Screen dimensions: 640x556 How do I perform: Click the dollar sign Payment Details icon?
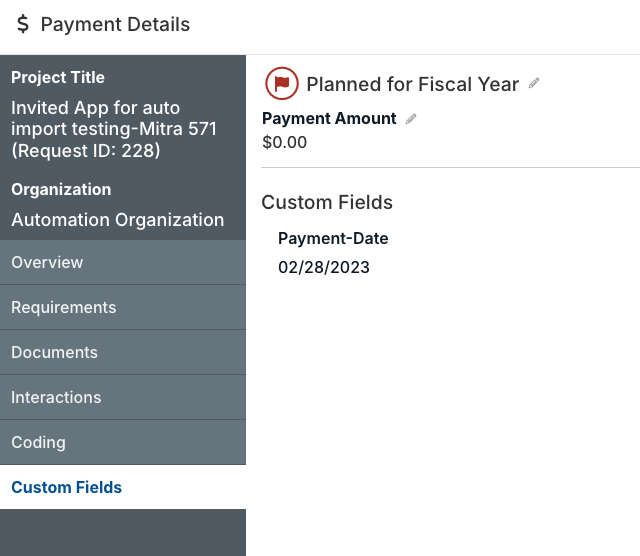23,24
